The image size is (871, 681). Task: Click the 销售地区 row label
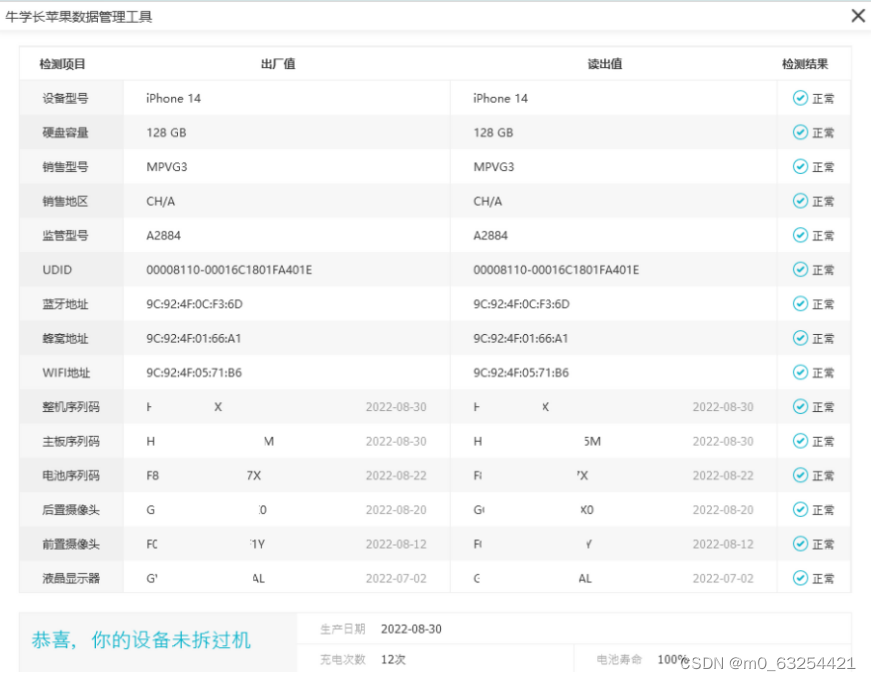tap(65, 201)
